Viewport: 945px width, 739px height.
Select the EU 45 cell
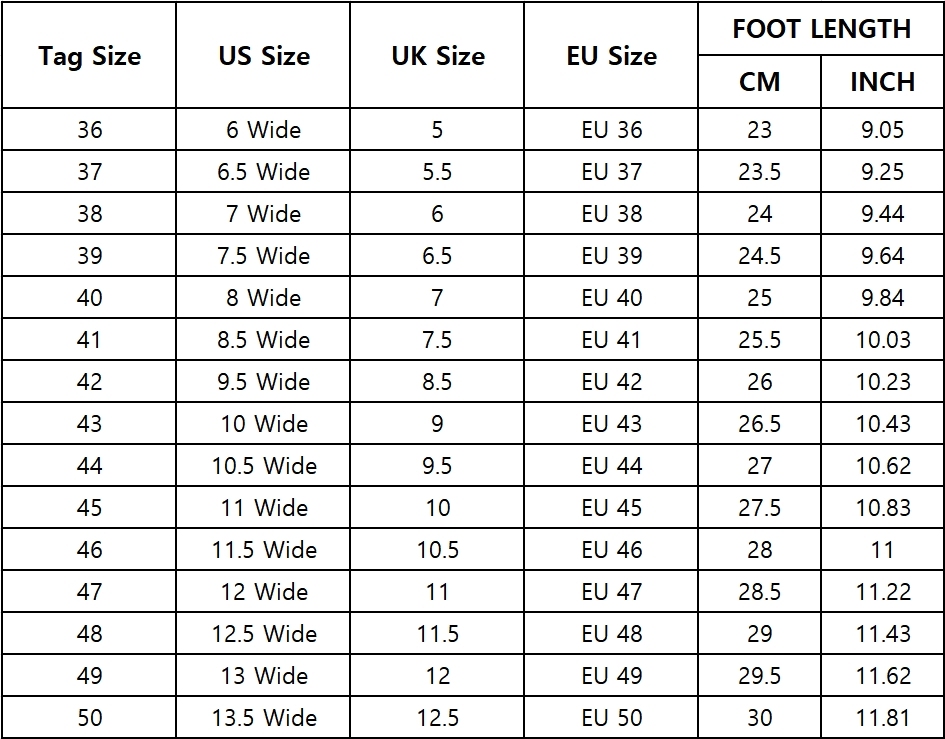[x=612, y=508]
